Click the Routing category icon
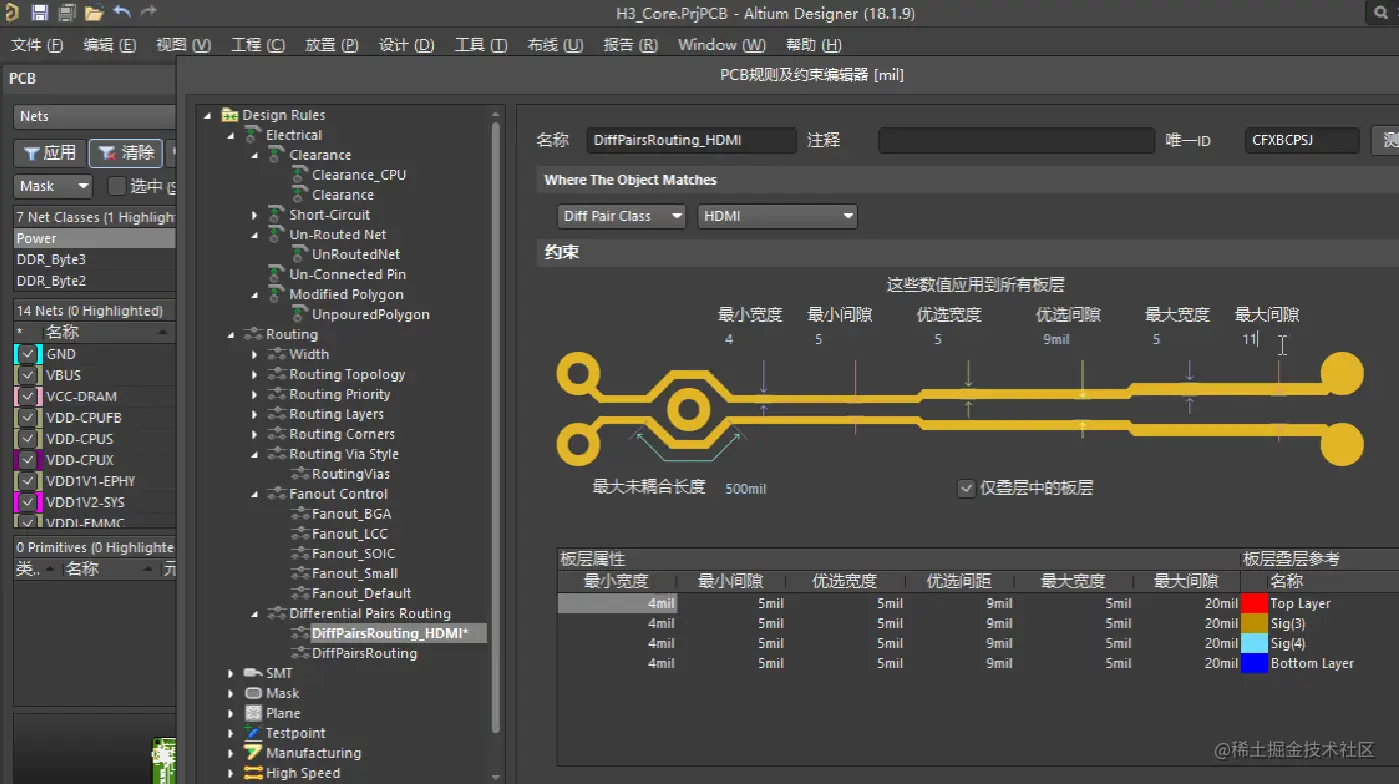Viewport: 1399px width, 784px height. (x=253, y=334)
